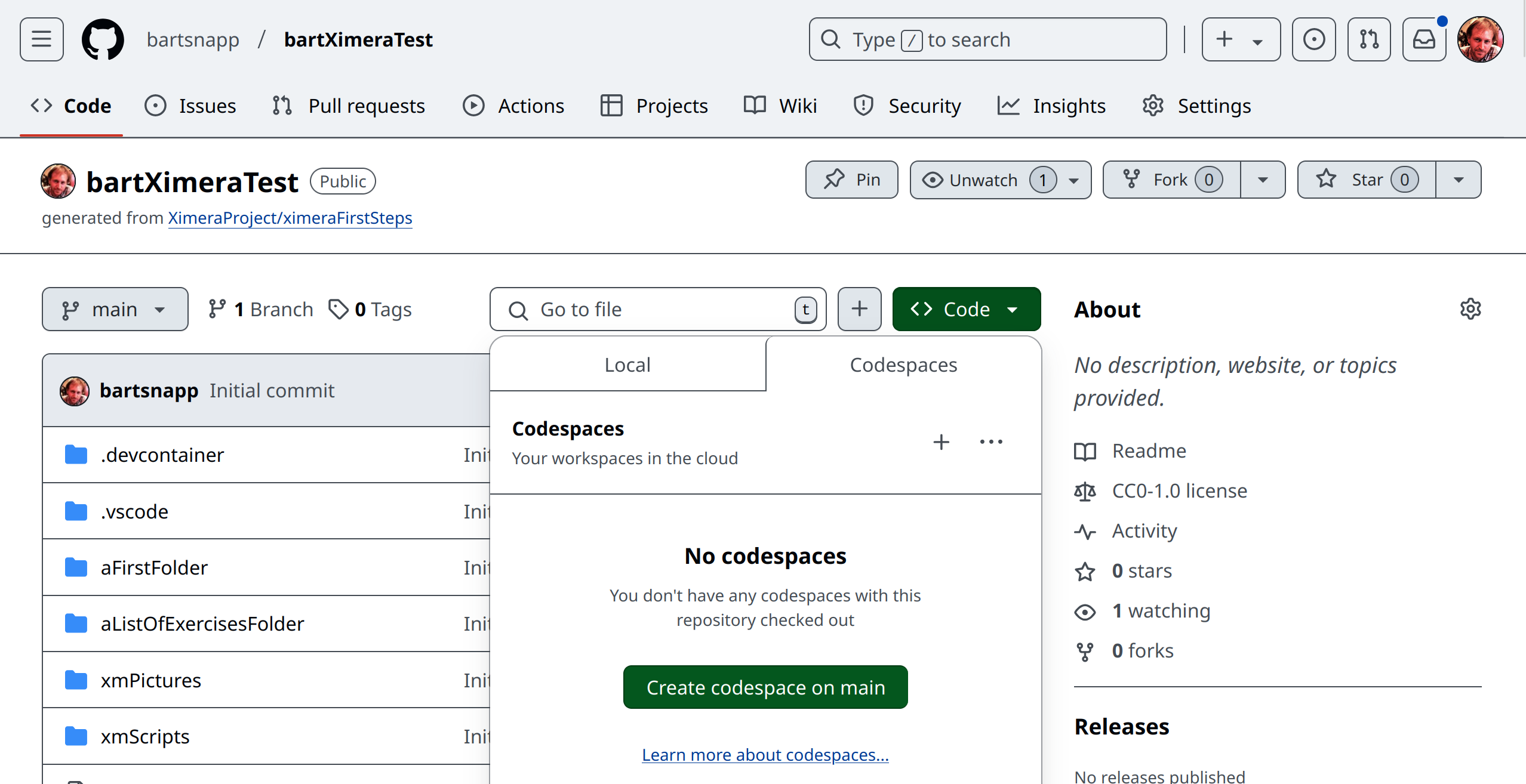Click Create codespace on main

765,687
